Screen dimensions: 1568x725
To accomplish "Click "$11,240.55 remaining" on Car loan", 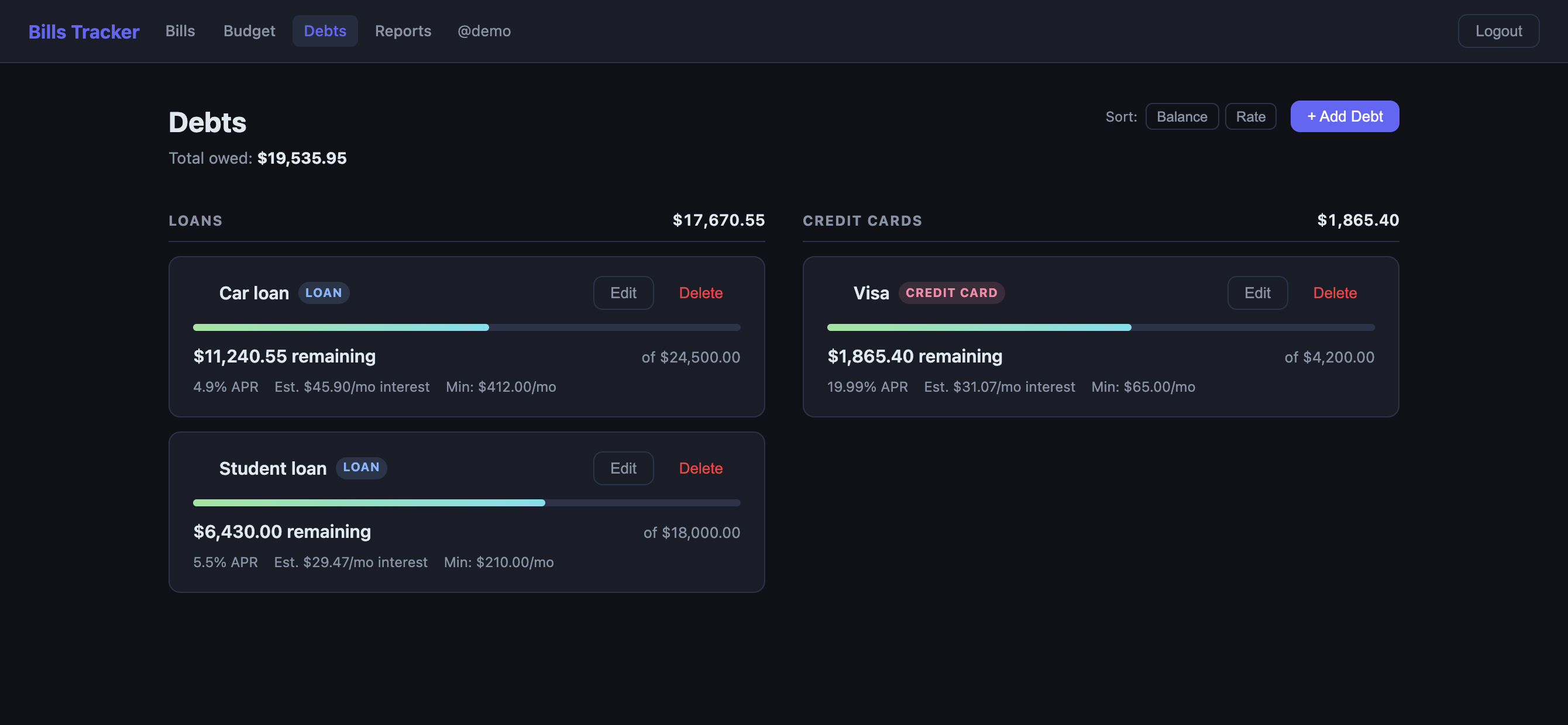I will [284, 357].
